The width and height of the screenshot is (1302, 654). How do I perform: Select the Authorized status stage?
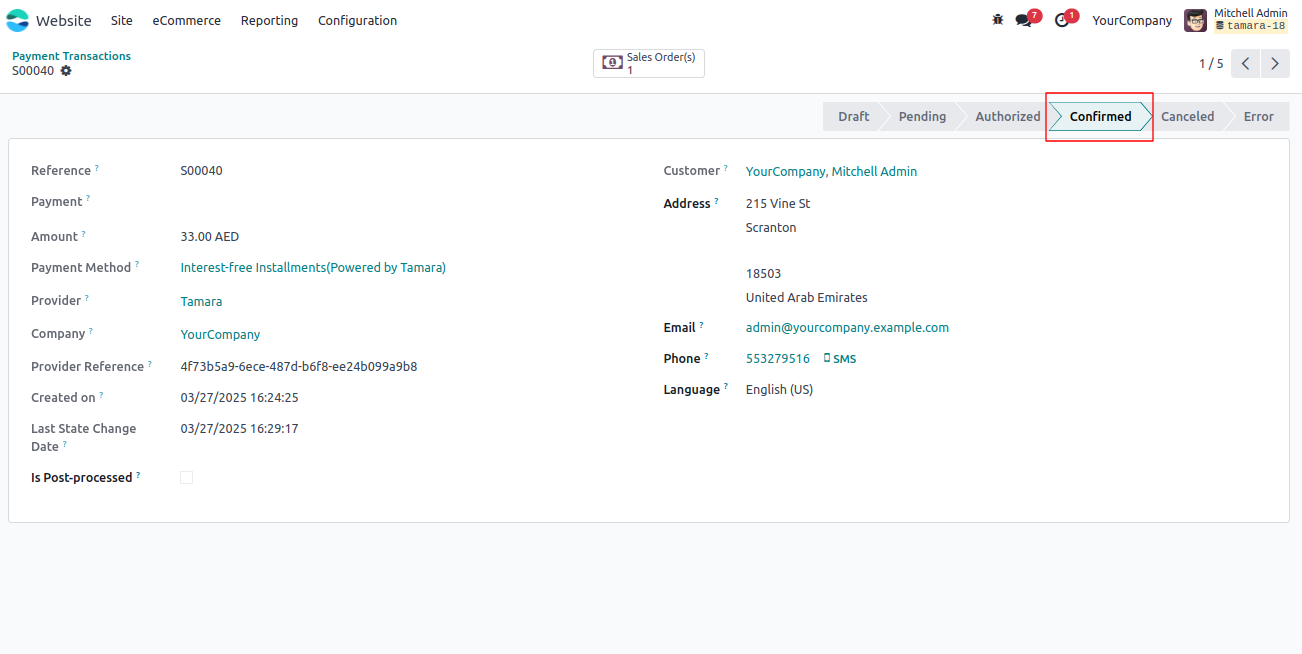[1007, 116]
